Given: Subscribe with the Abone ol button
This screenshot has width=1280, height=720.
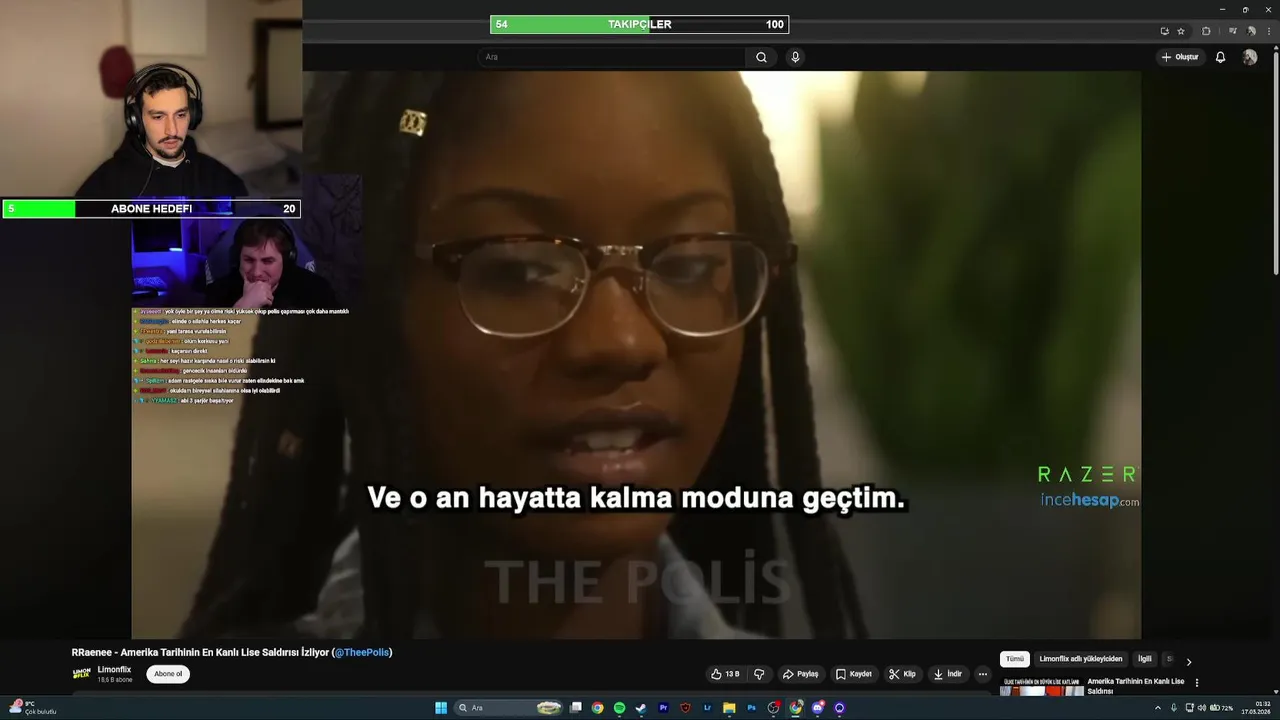Looking at the screenshot, I should (168, 674).
